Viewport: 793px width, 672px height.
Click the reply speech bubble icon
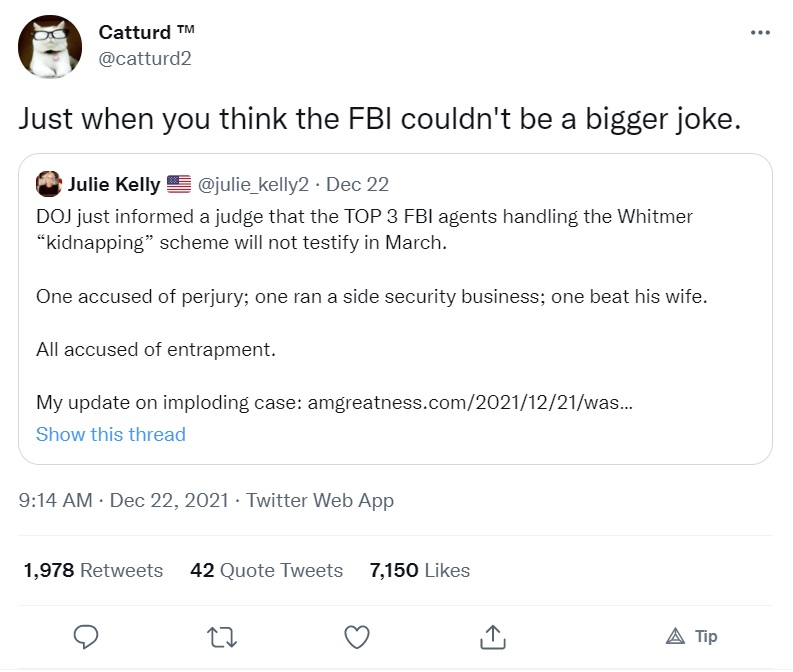[x=86, y=636]
